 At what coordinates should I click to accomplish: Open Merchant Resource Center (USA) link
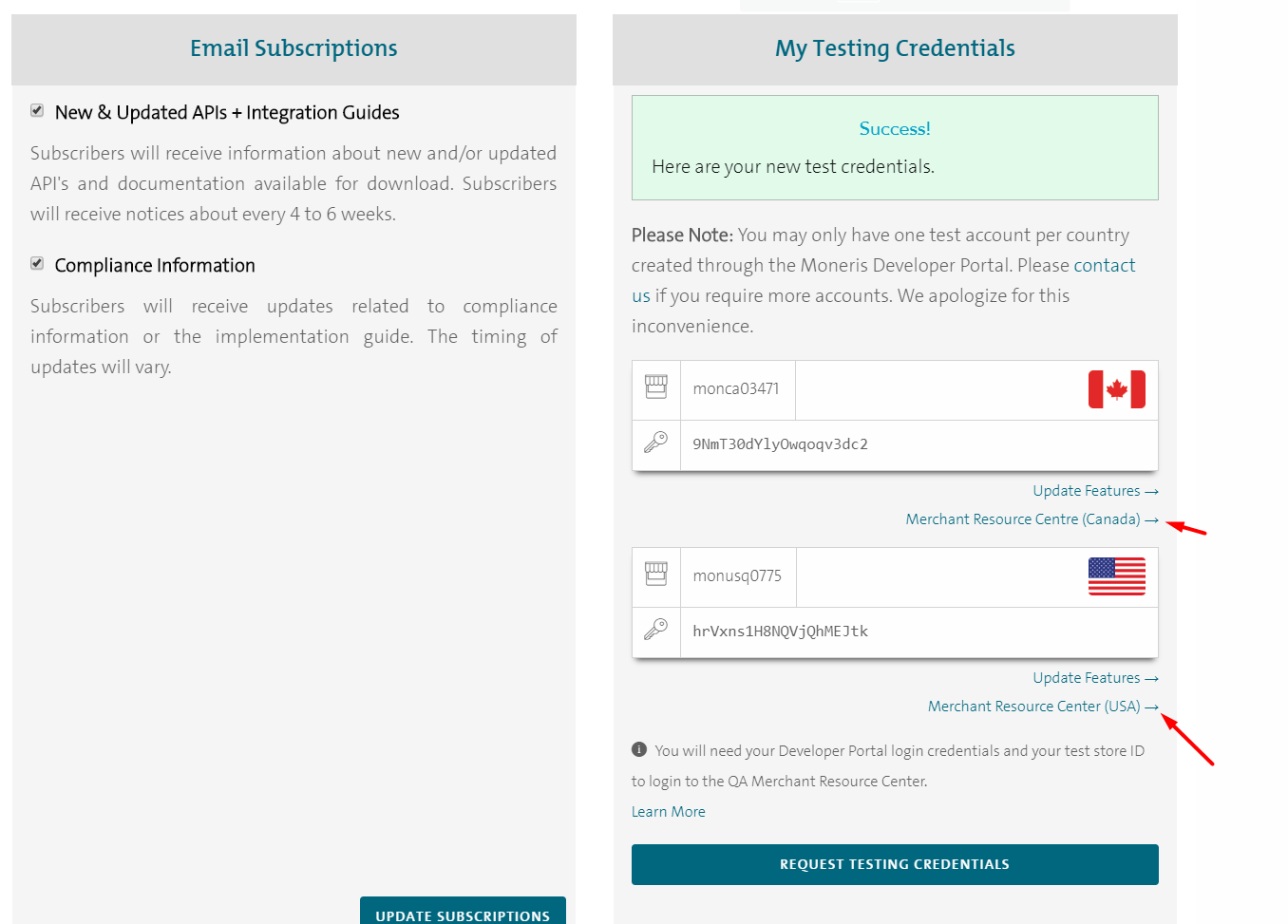[1043, 707]
